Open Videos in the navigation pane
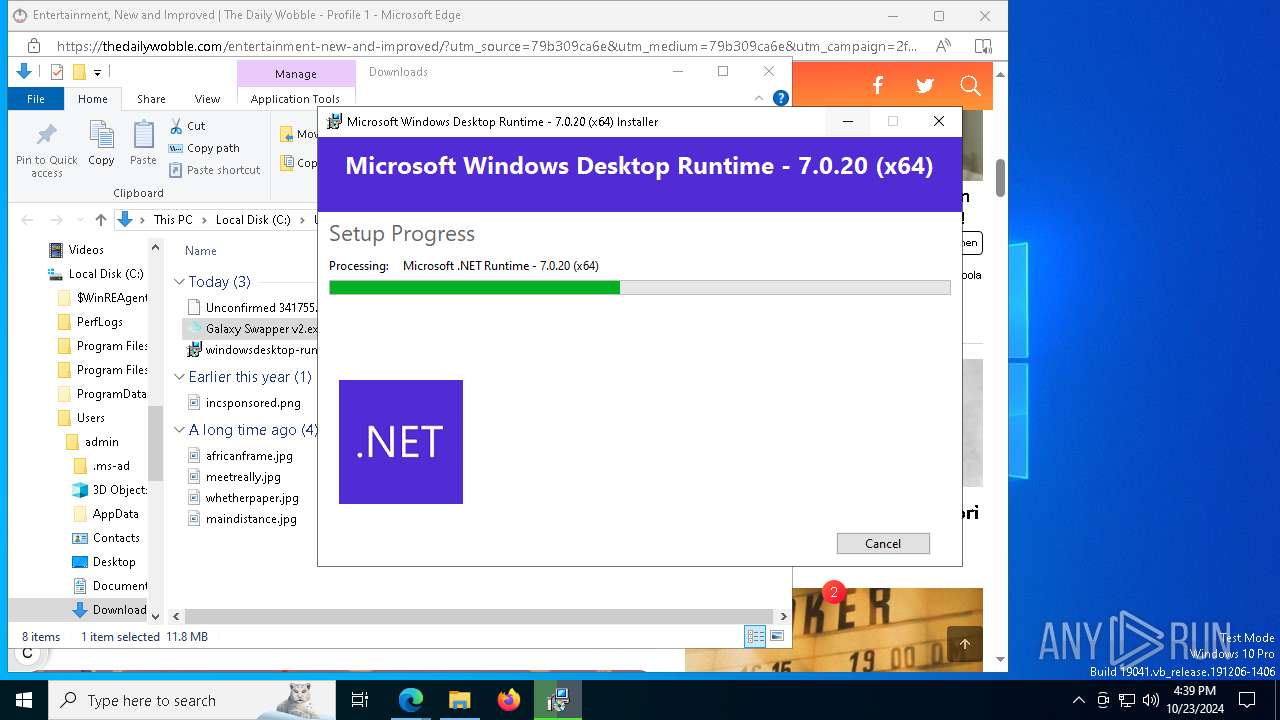Image resolution: width=1280 pixels, height=720 pixels. [77, 250]
